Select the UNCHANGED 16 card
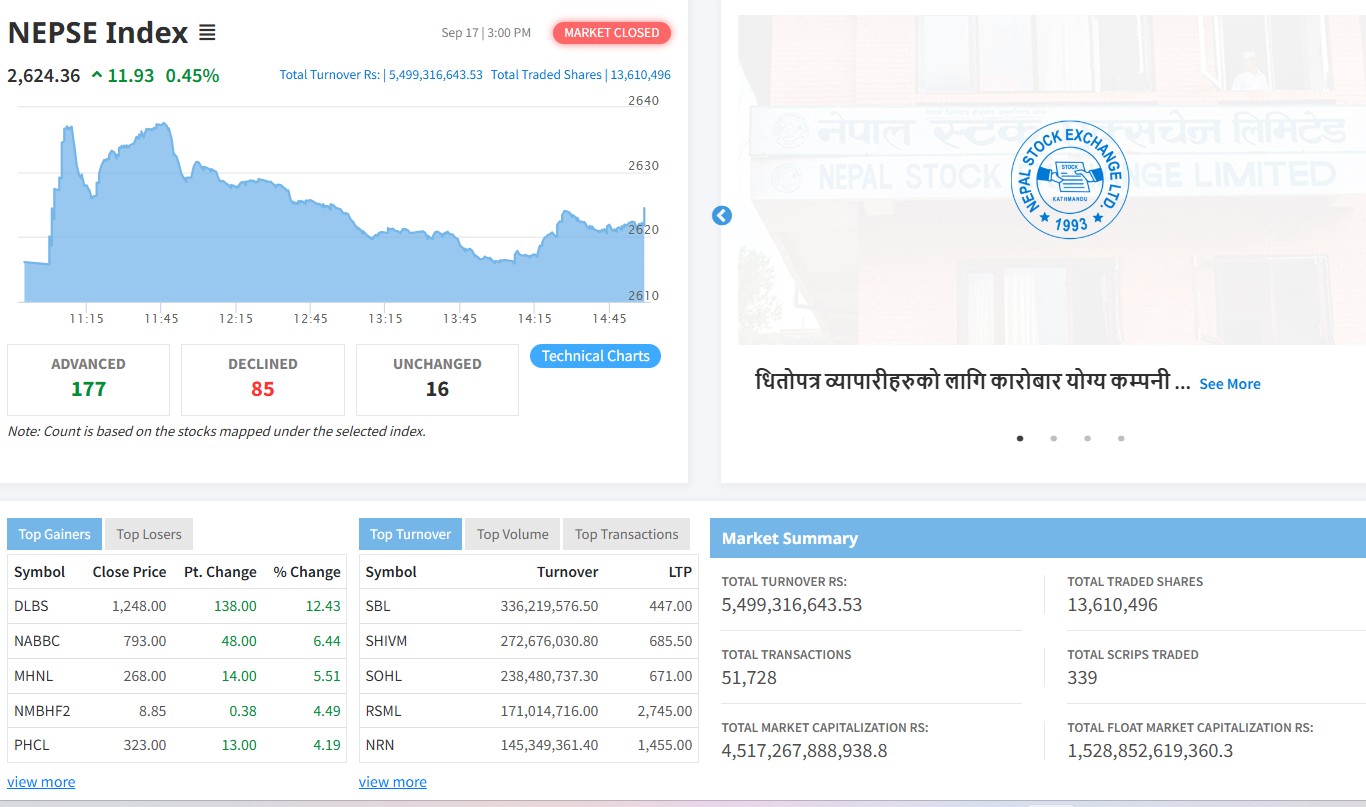Viewport: 1366px width, 807px height. pyautogui.click(x=437, y=379)
